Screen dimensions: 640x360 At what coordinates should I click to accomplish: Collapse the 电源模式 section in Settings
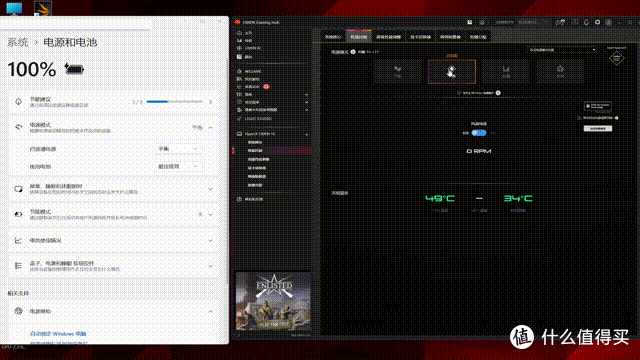click(211, 128)
